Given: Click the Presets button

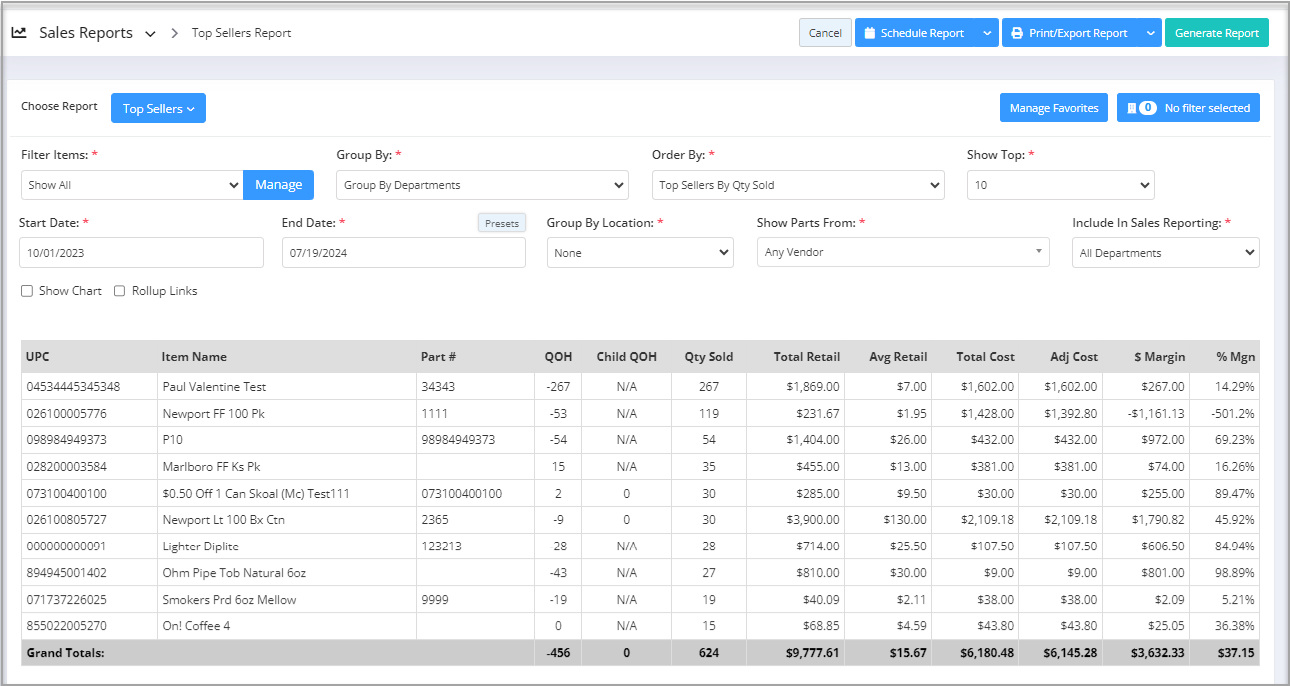Looking at the screenshot, I should coord(502,223).
